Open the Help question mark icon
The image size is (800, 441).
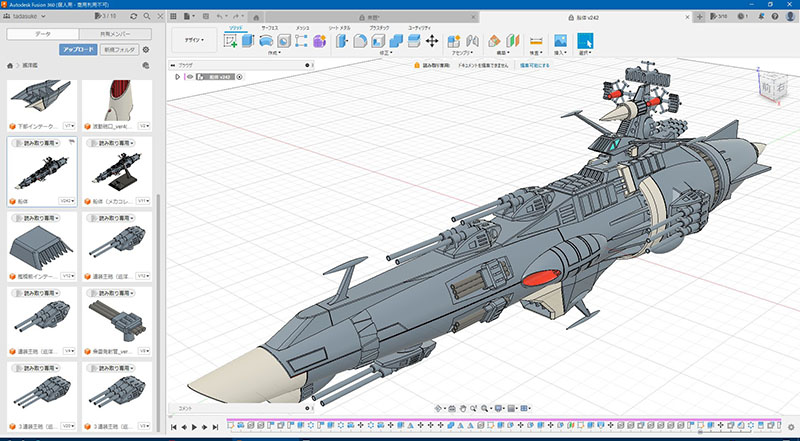[x=775, y=16]
